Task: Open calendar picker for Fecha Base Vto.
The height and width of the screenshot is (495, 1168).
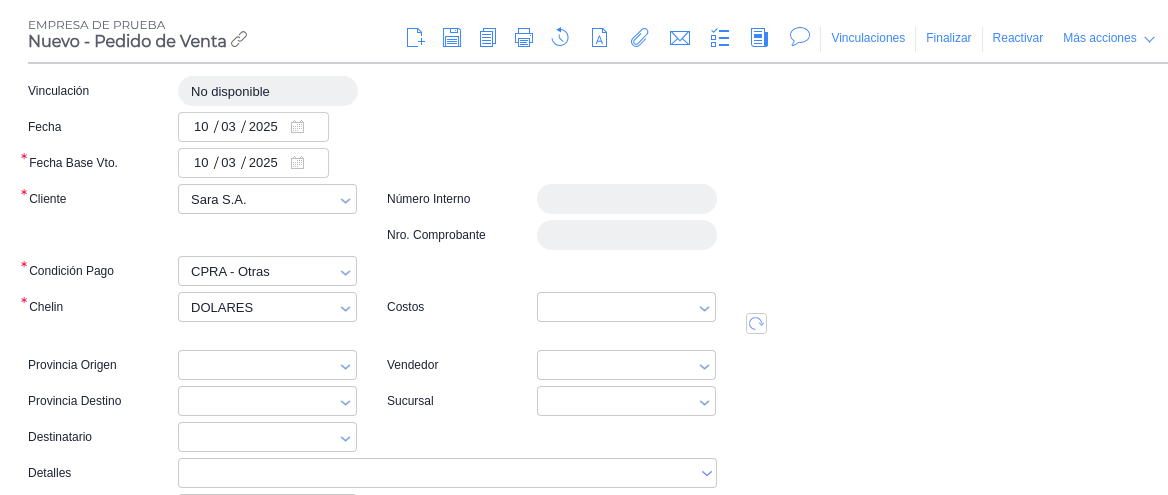Action: click(297, 162)
